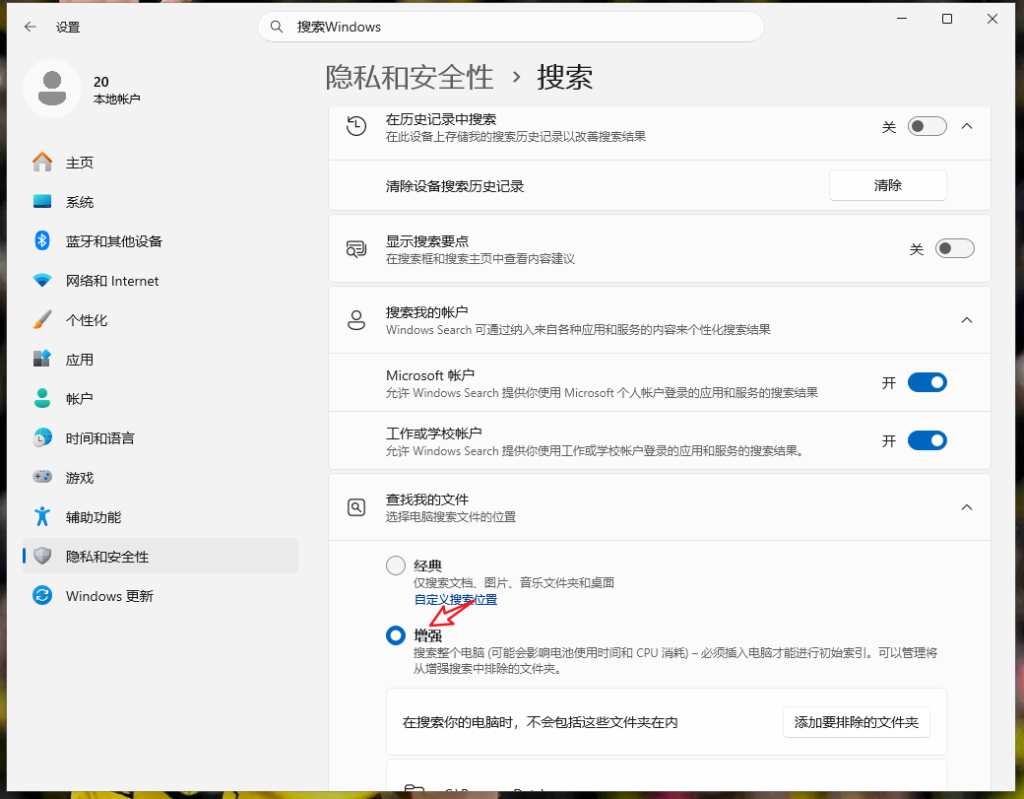Click the 自定义搜索位置 link
Image resolution: width=1024 pixels, height=799 pixels.
455,600
